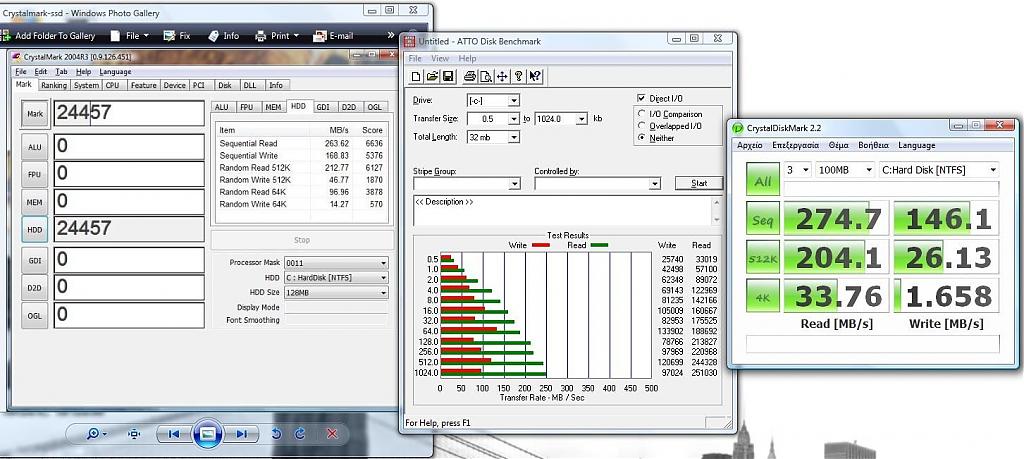Delete photo with red X icon
The height and width of the screenshot is (459, 1024).
click(332, 434)
